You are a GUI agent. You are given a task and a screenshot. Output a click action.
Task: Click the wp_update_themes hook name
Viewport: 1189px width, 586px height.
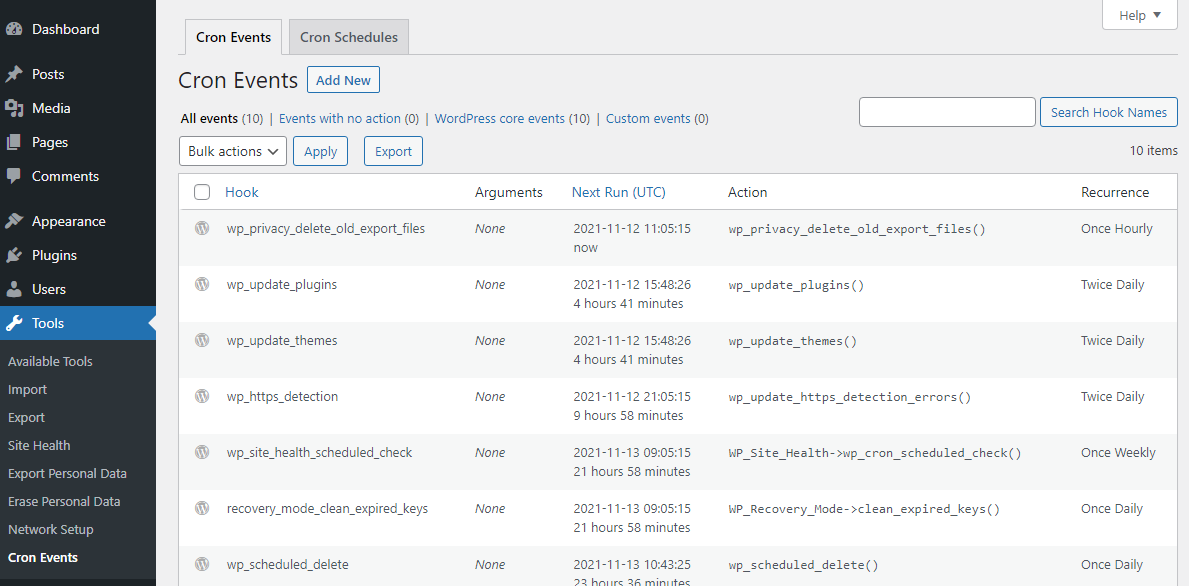click(x=282, y=340)
